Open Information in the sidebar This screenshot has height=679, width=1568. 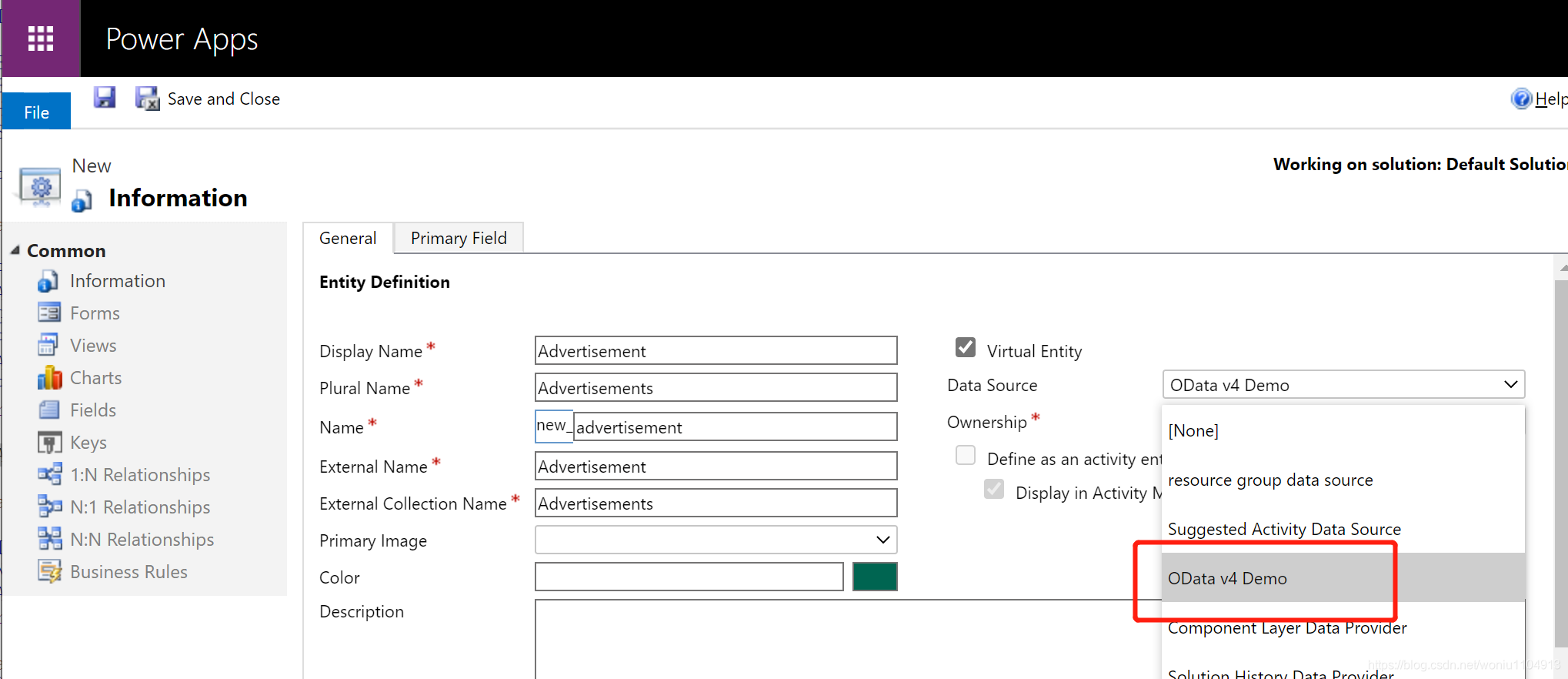click(x=118, y=281)
